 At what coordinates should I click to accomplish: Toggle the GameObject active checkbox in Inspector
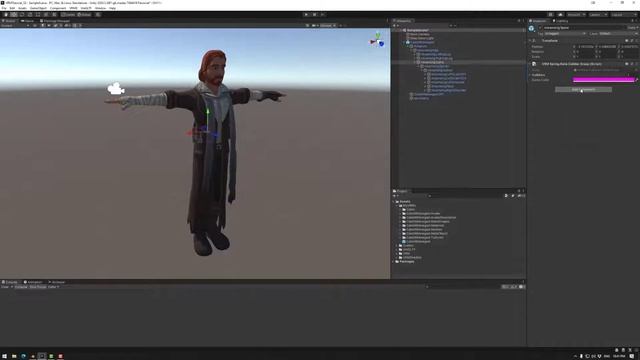[540, 28]
